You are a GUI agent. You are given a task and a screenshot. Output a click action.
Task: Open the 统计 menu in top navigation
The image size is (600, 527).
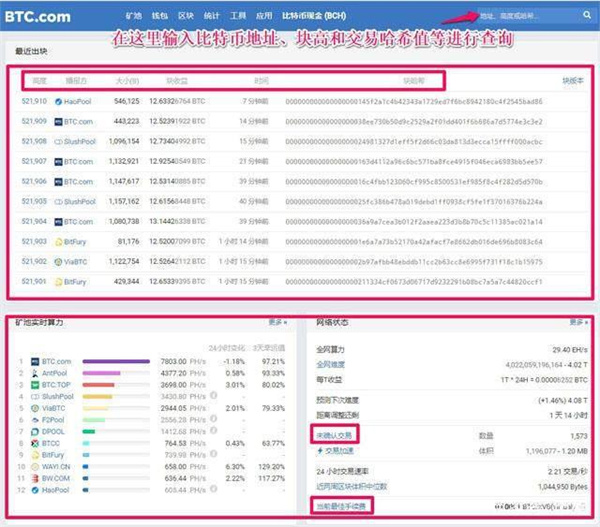(212, 17)
